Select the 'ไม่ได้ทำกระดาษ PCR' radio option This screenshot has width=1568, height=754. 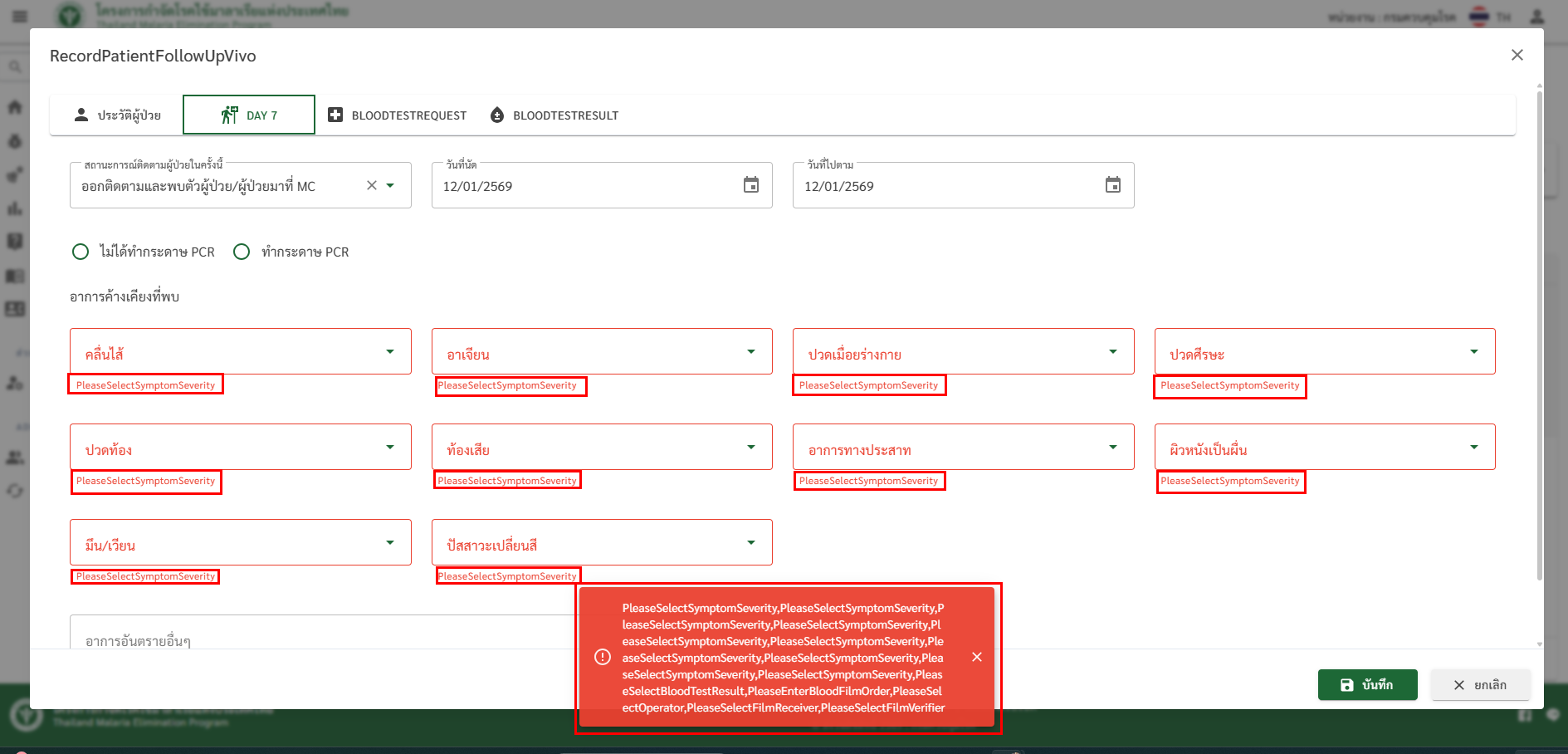tap(81, 252)
